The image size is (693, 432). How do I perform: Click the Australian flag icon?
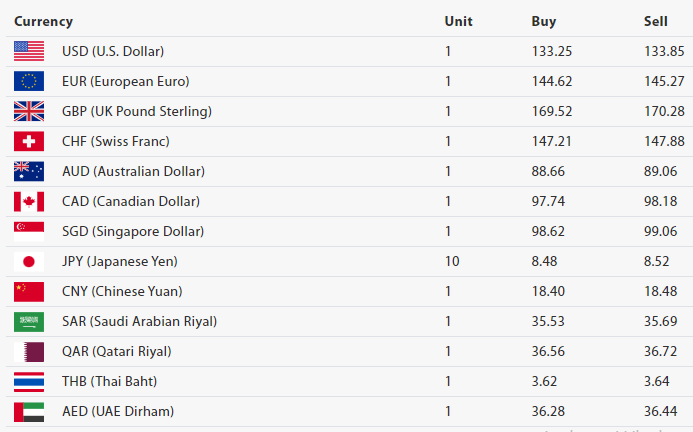tap(29, 171)
